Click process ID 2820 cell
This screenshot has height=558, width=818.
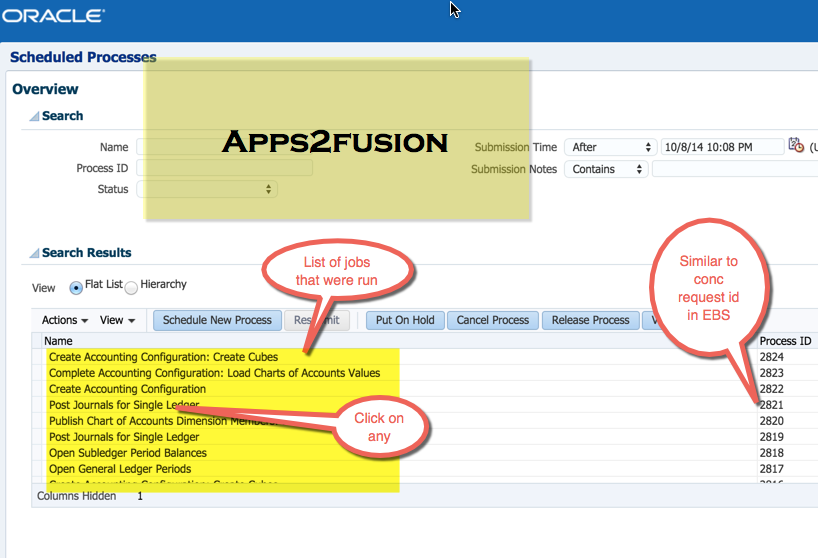coord(772,421)
